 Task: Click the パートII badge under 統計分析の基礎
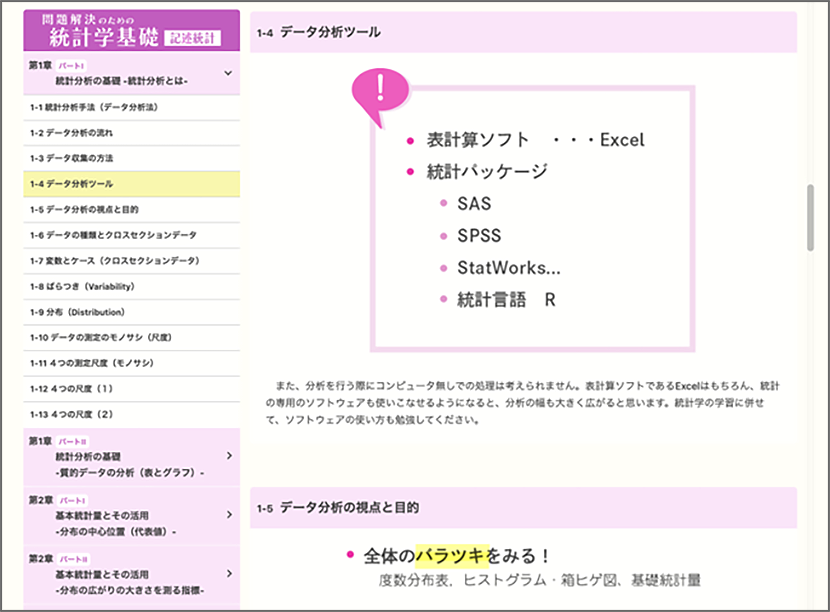pyautogui.click(x=73, y=442)
